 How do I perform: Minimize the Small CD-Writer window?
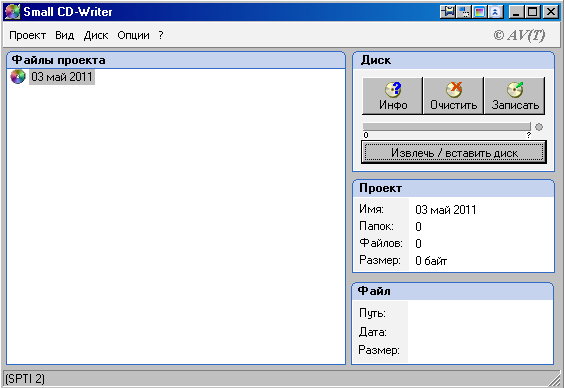517,12
